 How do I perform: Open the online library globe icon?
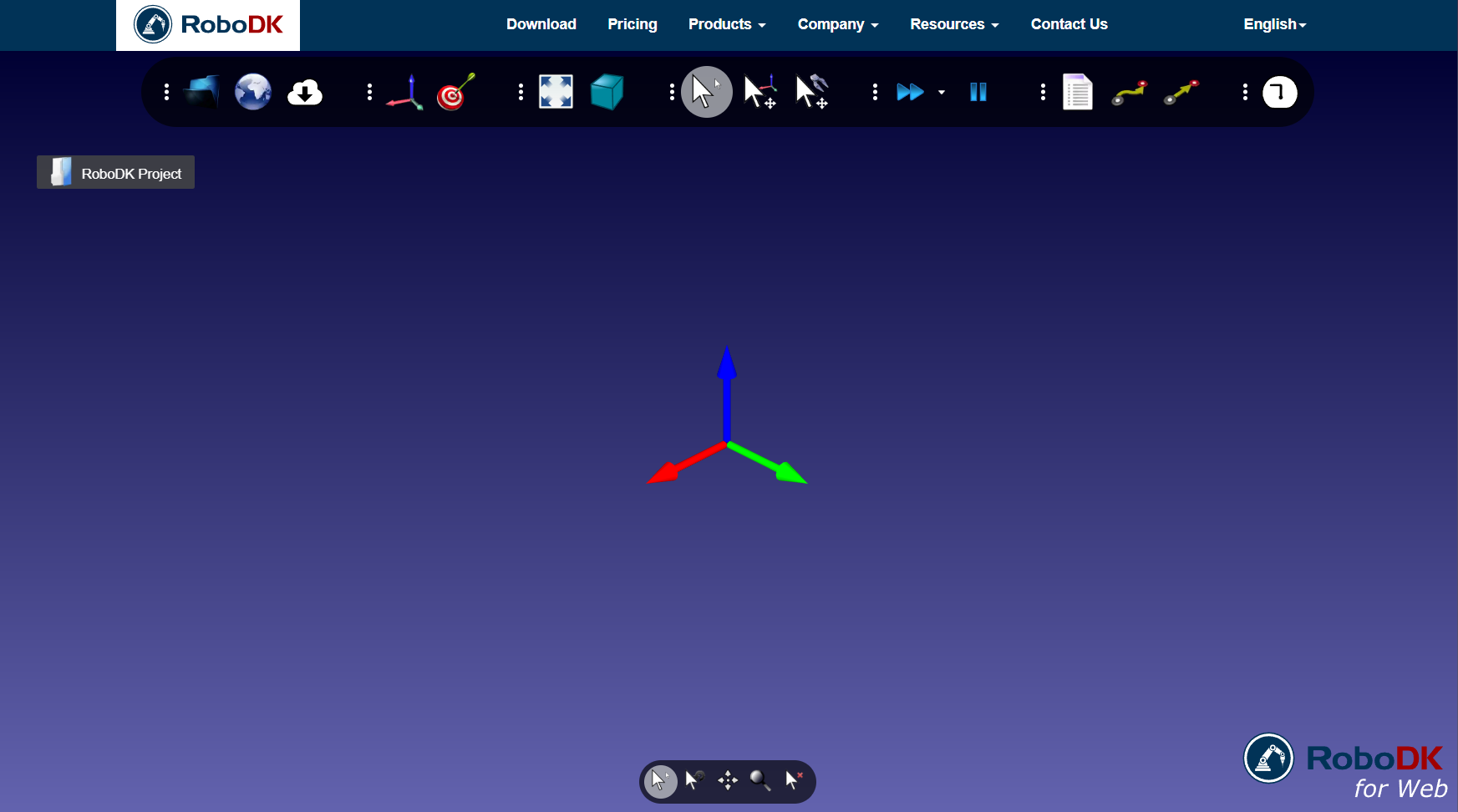click(253, 92)
